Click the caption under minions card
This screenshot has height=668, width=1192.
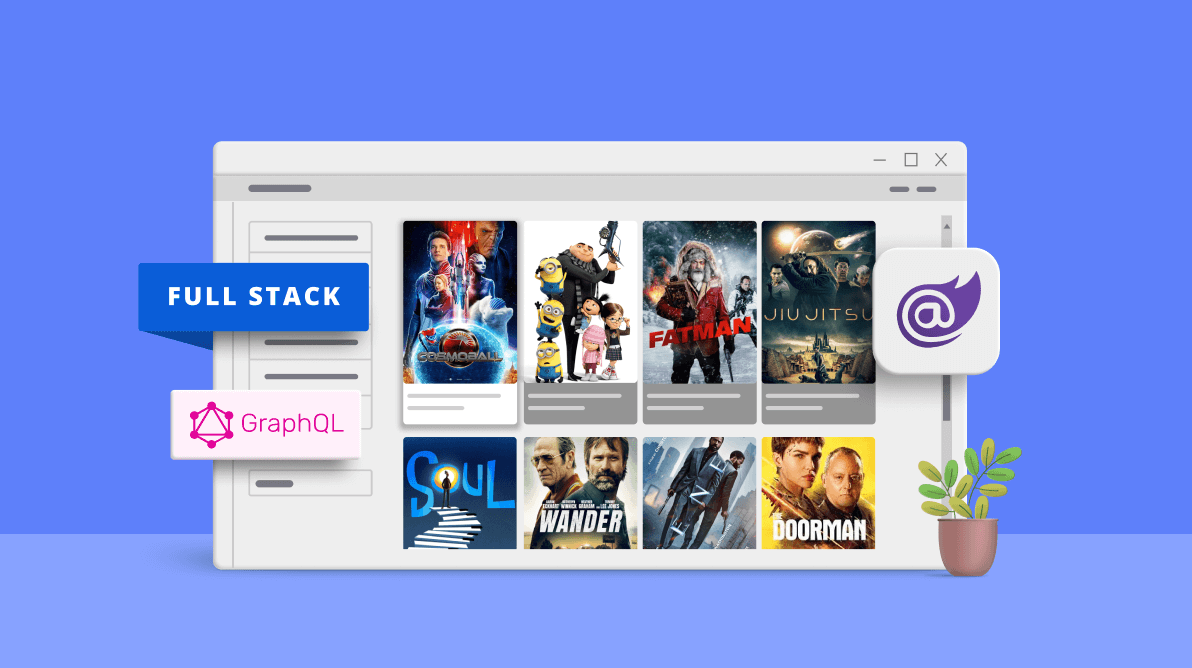point(580,403)
